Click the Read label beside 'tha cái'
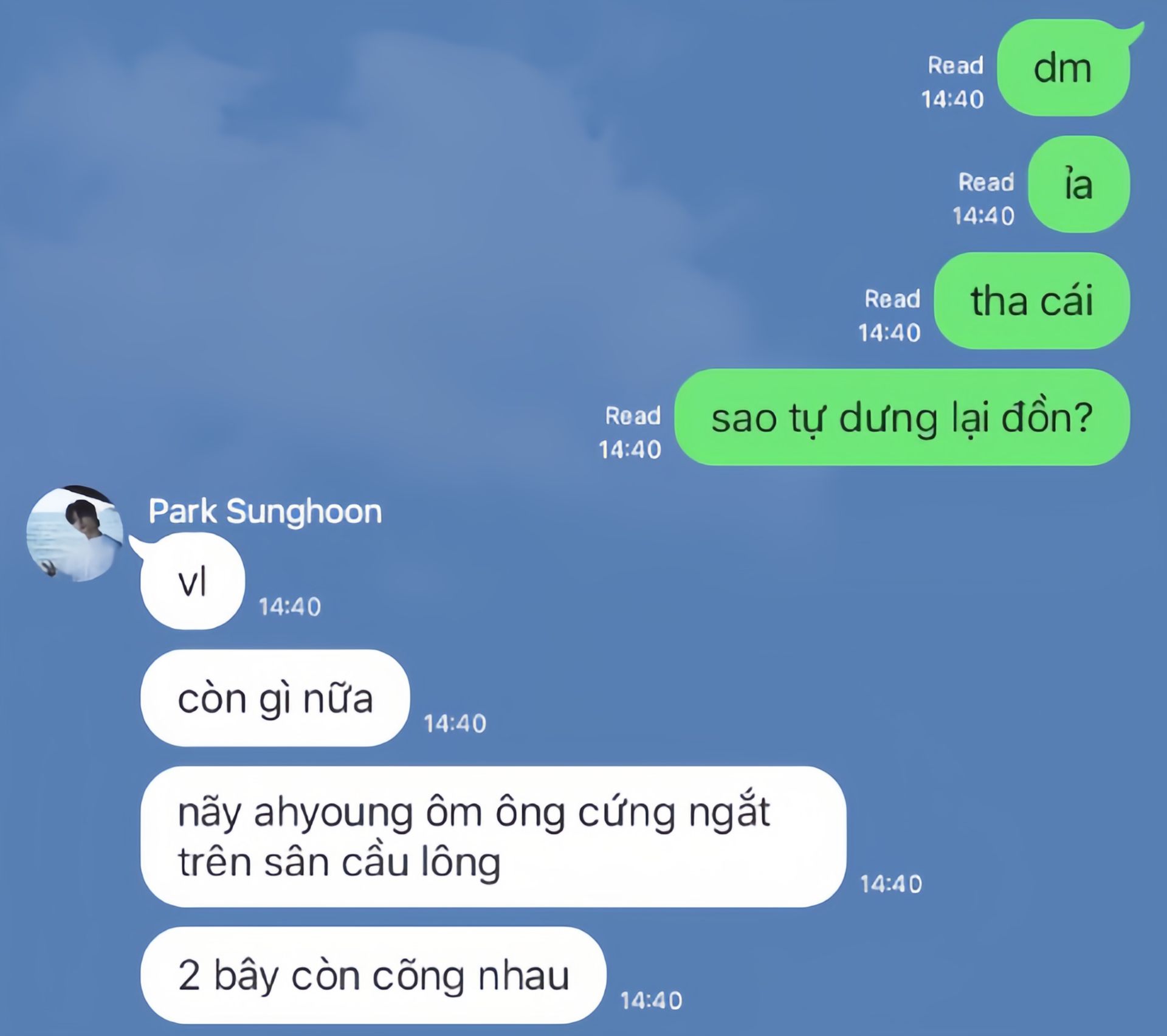 click(892, 299)
